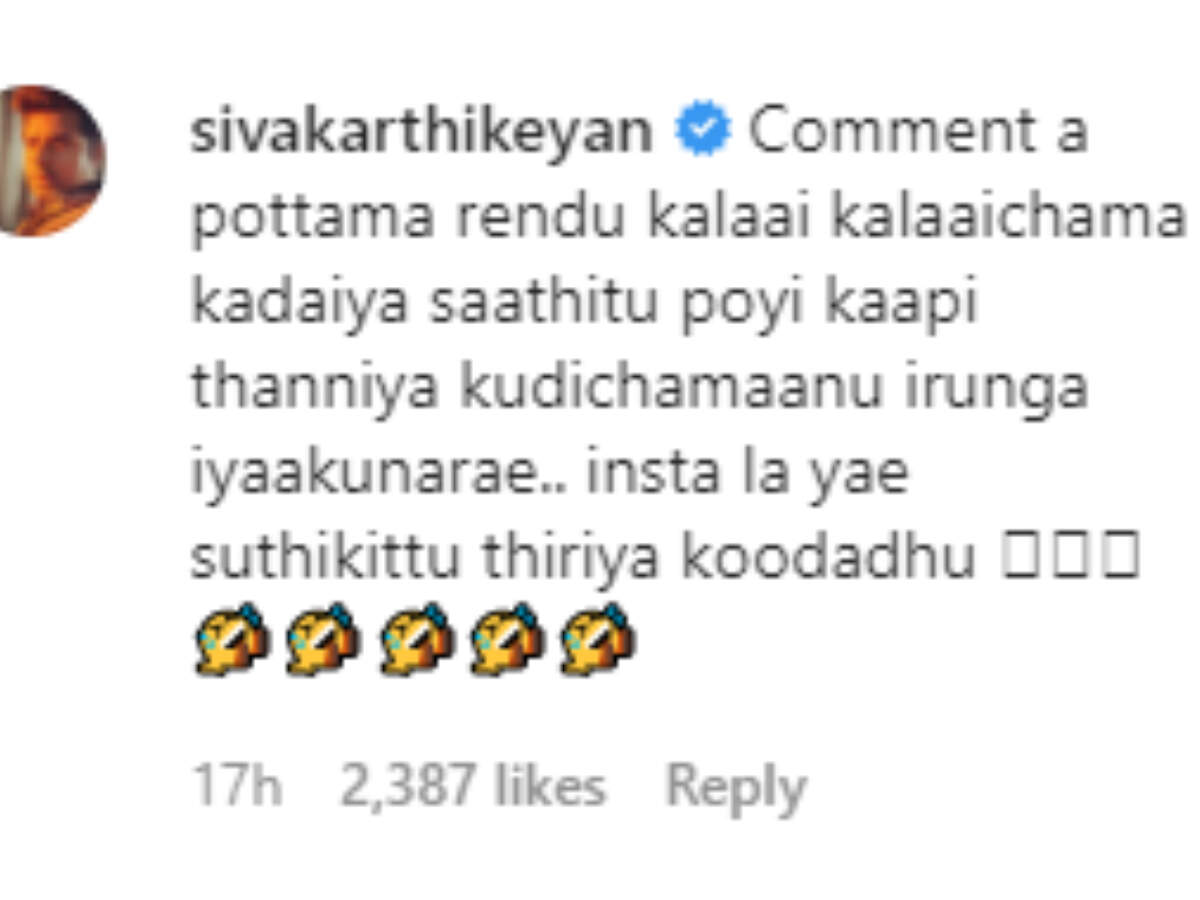1200x900 pixels.
Task: Open the 2,387 likes list
Action: click(473, 787)
